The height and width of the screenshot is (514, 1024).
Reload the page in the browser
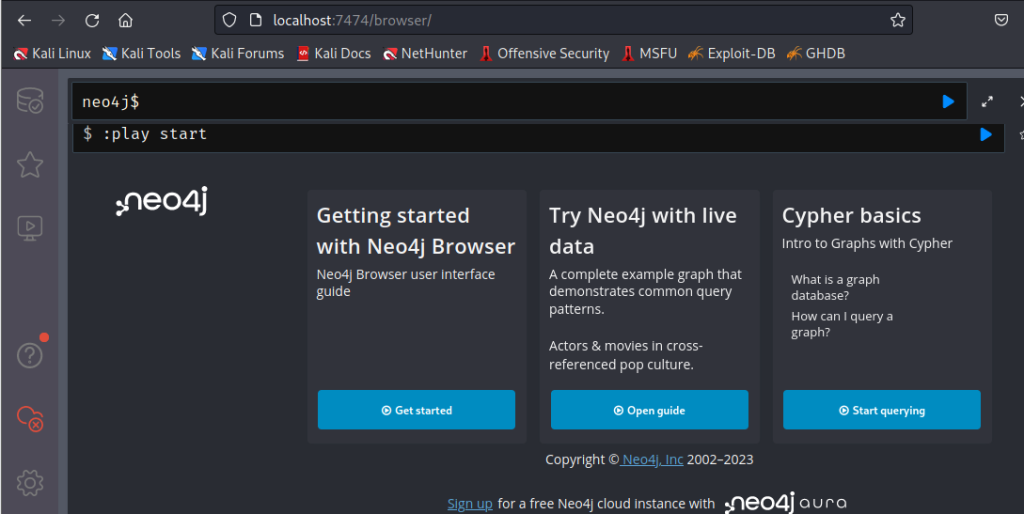click(92, 20)
